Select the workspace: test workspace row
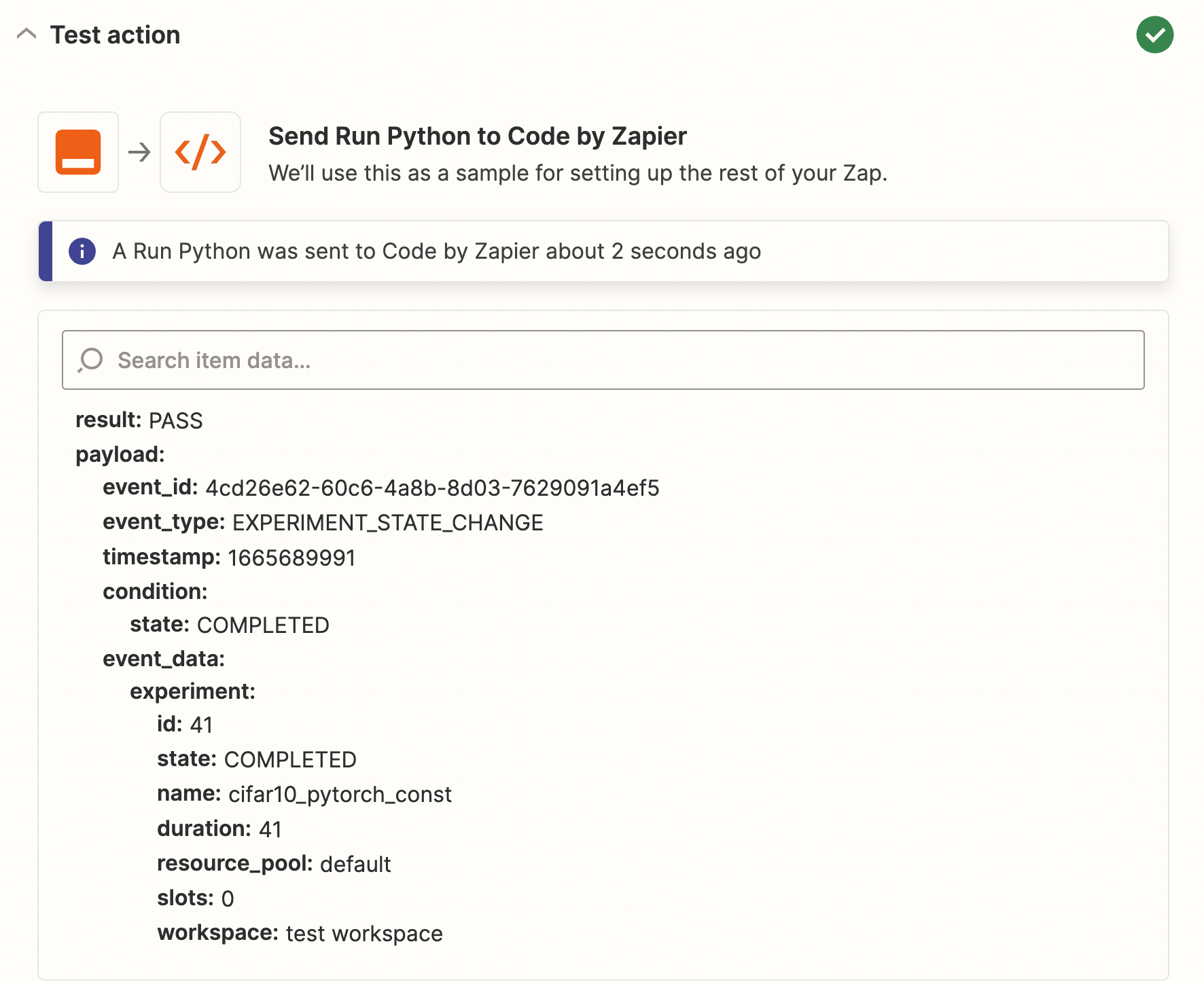Viewport: 1204px width, 982px height. (x=300, y=933)
